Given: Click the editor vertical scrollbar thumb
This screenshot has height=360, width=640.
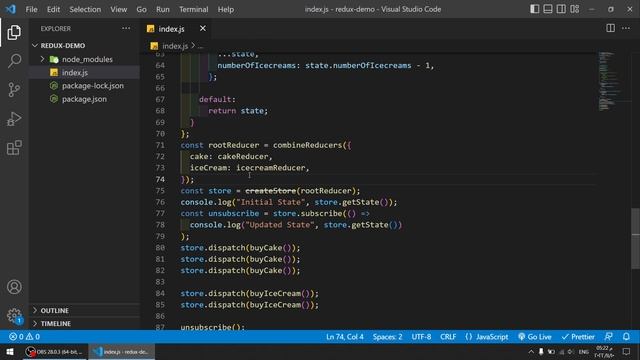Looking at the screenshot, I should click(636, 238).
